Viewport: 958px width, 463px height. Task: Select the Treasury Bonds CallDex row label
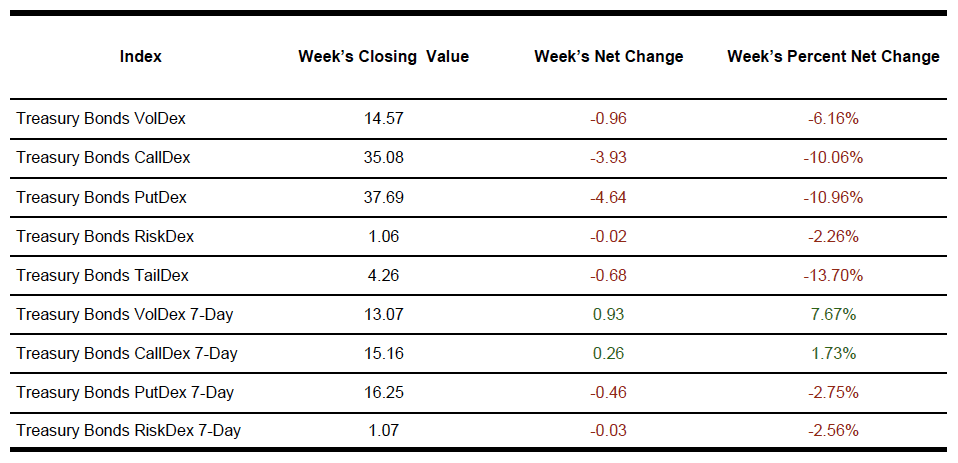point(103,158)
